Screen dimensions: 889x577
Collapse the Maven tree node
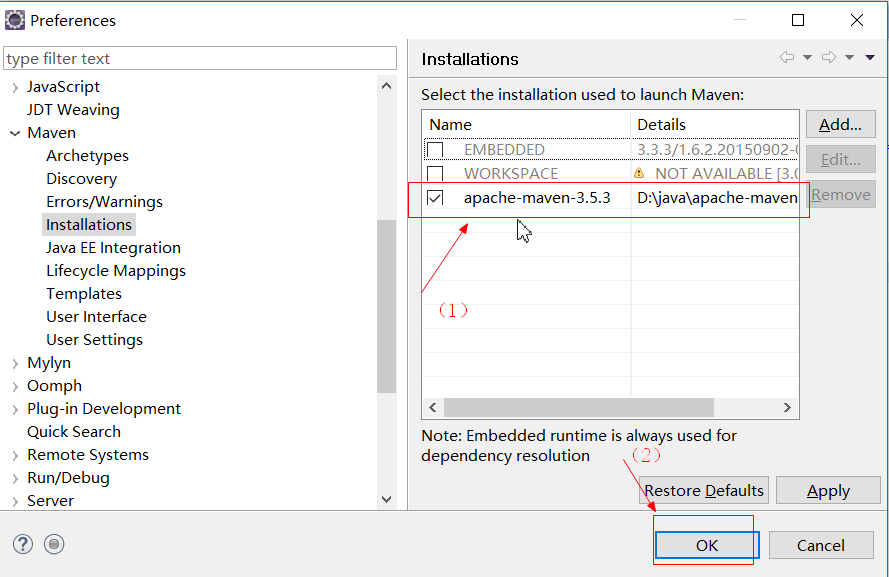(15, 133)
